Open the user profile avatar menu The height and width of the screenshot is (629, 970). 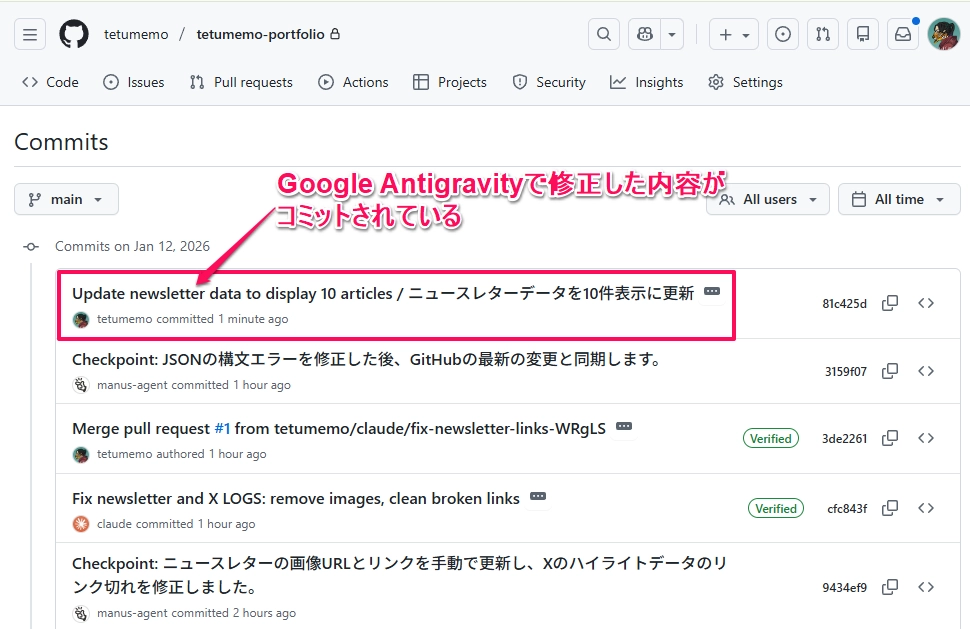[x=943, y=34]
